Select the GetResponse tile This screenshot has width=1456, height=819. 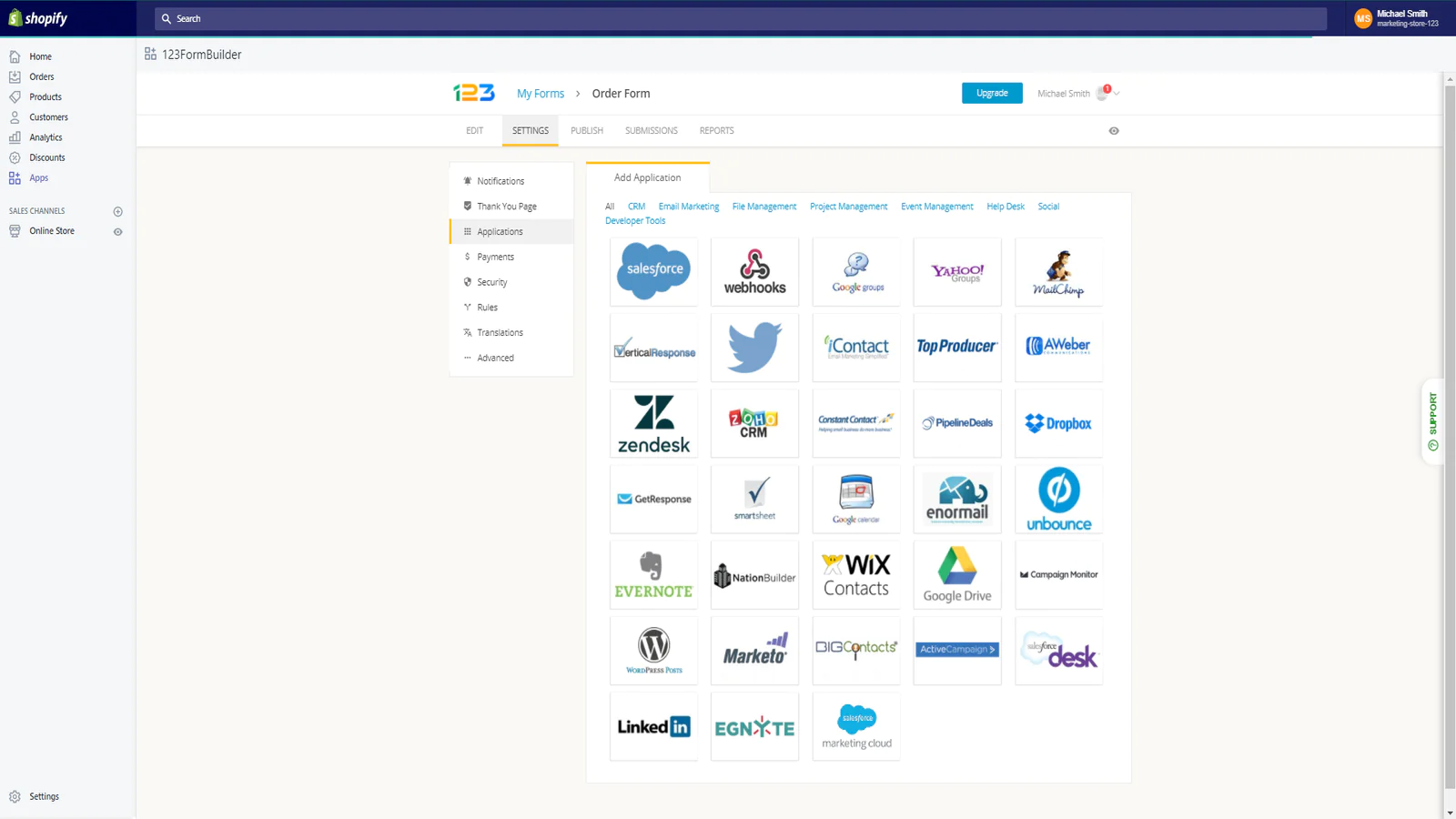click(654, 499)
